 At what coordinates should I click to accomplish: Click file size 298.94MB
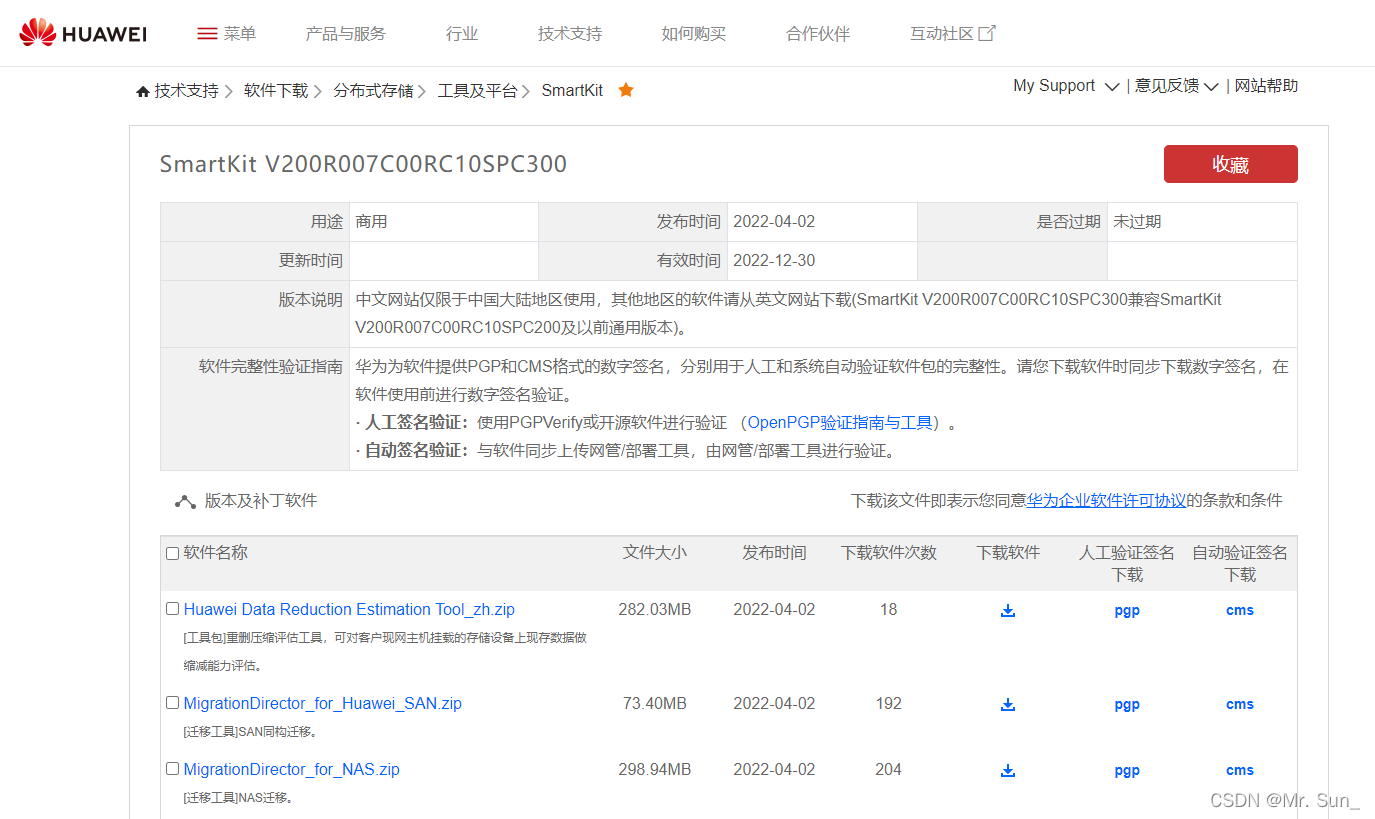coord(655,770)
